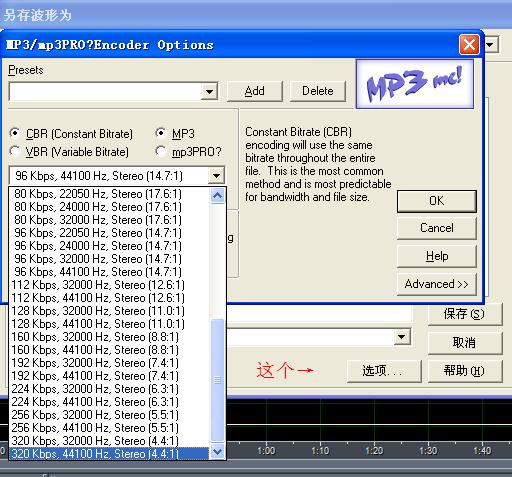Screen dimensions: 512x477
Task: Select 96 Kbps, 44100 Hz list entry
Action: click(x=109, y=272)
